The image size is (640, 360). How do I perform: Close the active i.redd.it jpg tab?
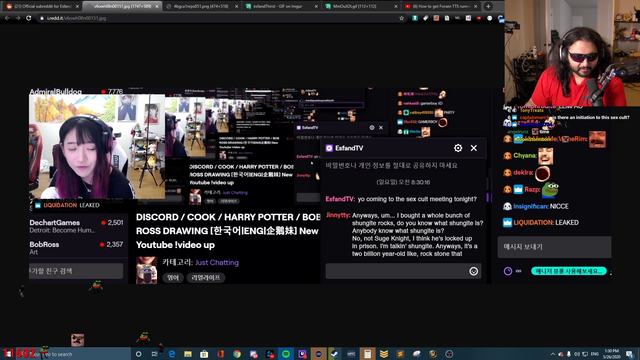point(157,6)
